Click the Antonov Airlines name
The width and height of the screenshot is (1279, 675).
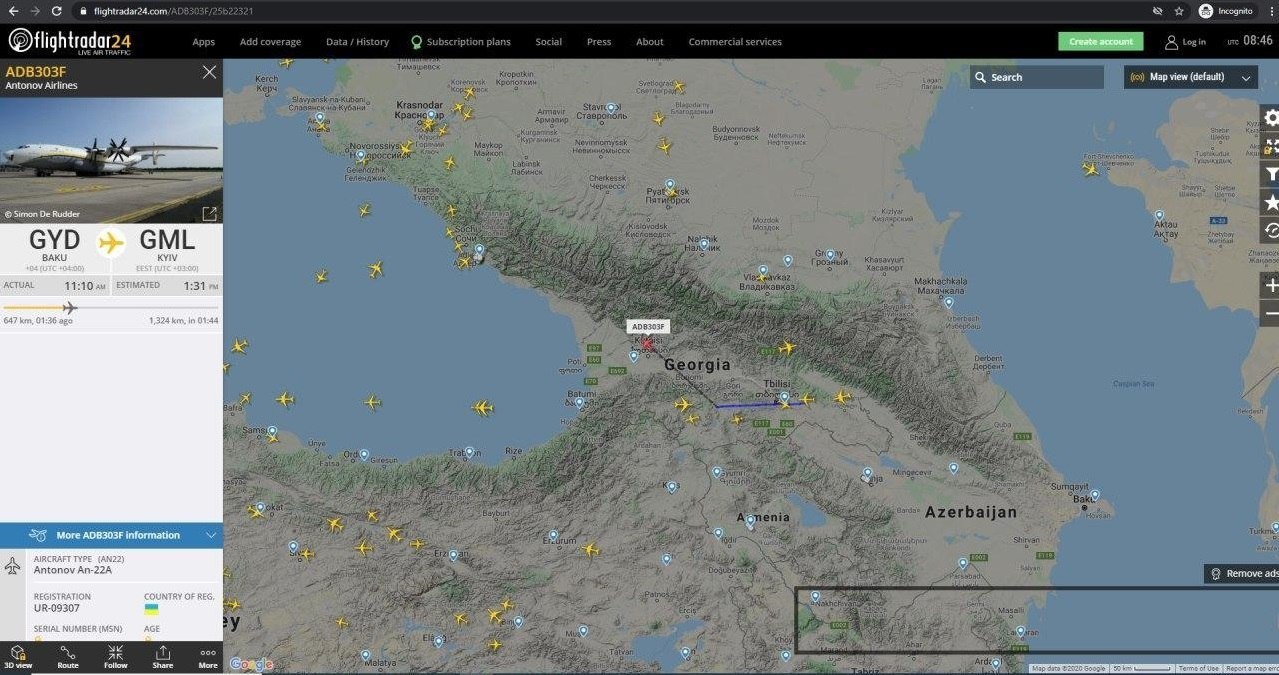41,86
